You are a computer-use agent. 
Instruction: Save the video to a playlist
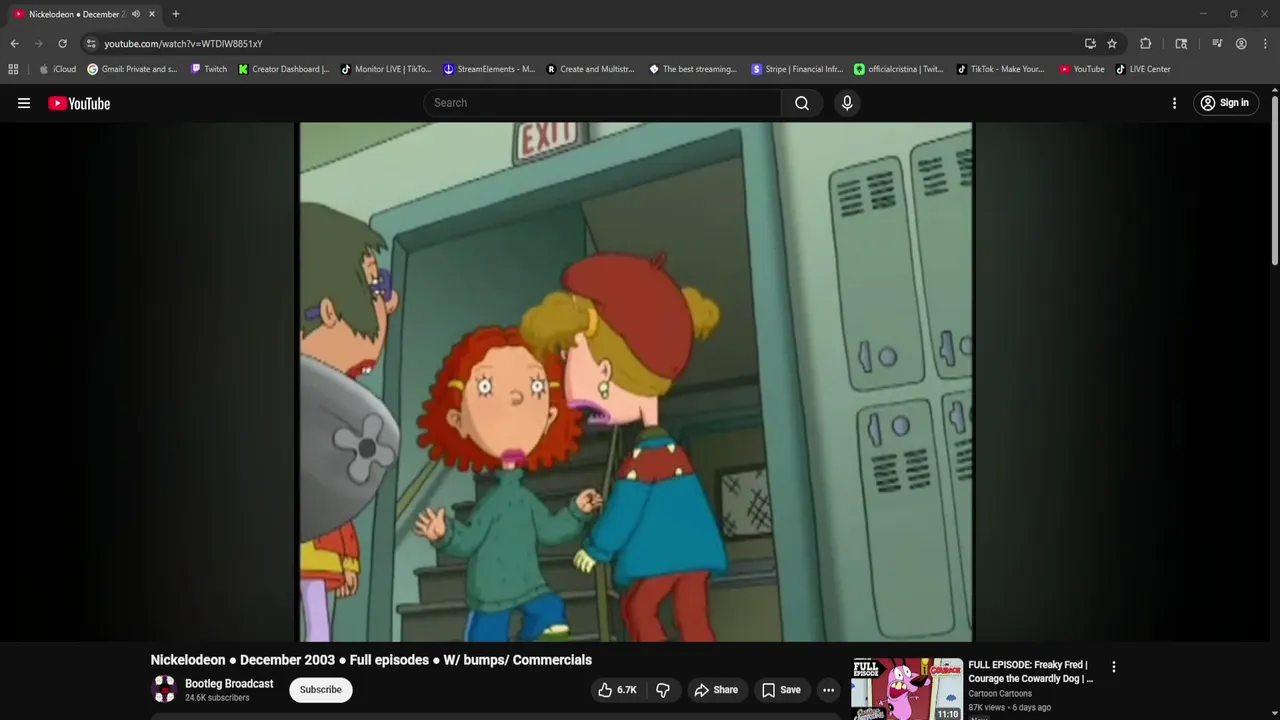781,690
